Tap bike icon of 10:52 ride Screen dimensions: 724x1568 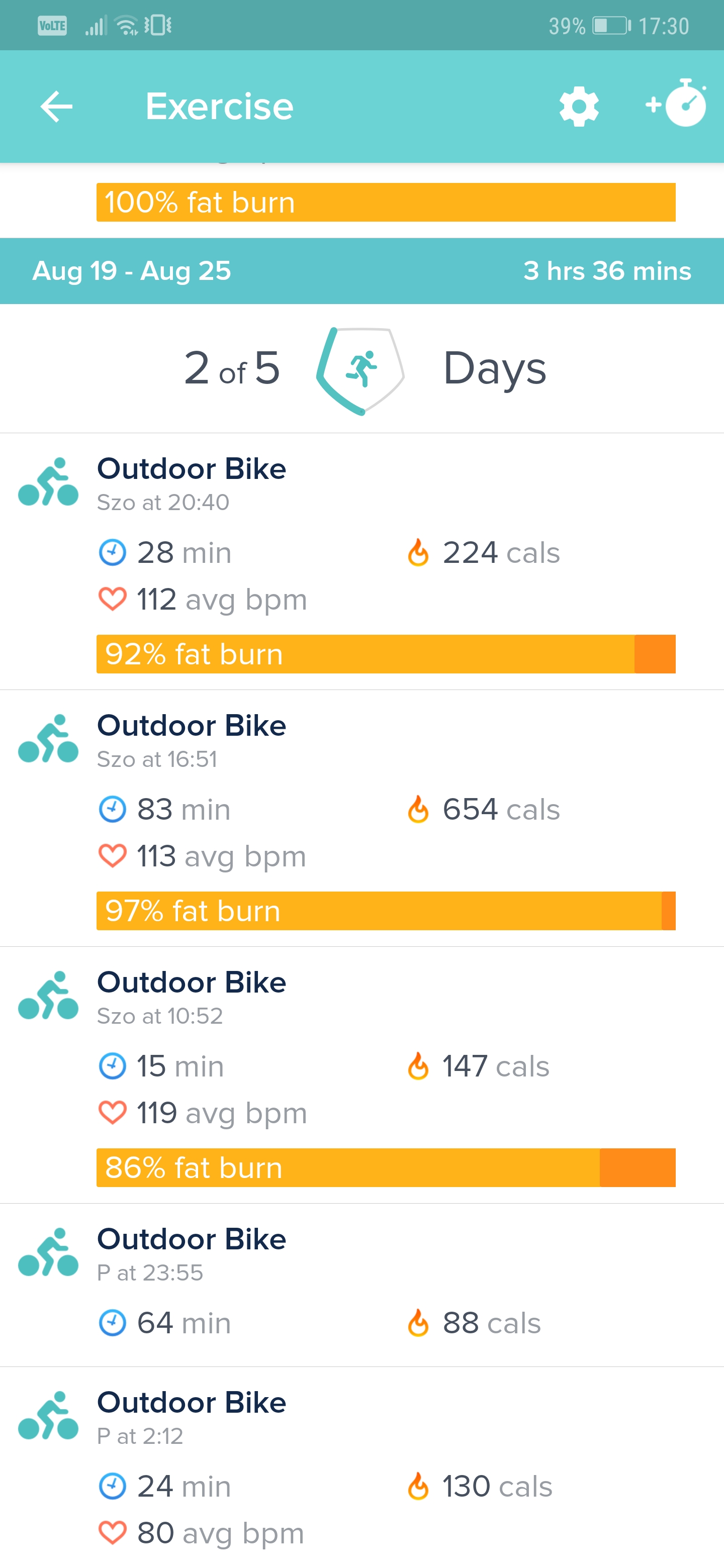pos(48,996)
